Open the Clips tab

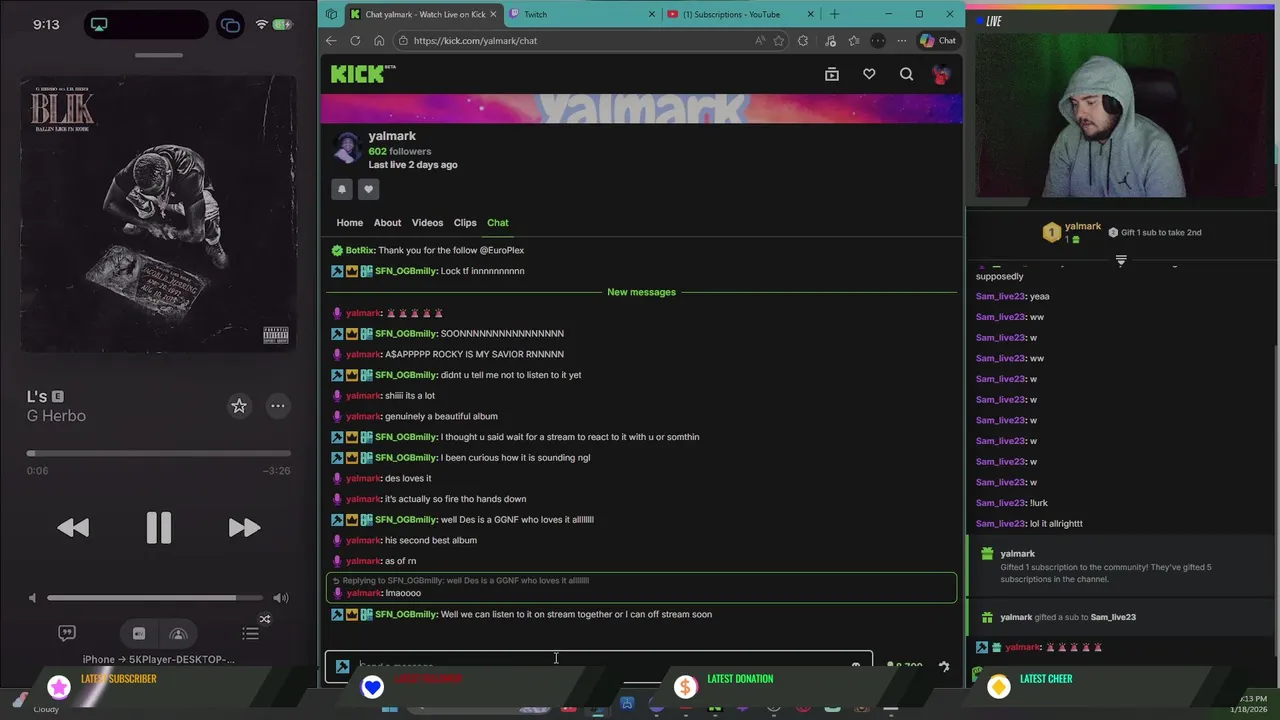click(x=465, y=223)
